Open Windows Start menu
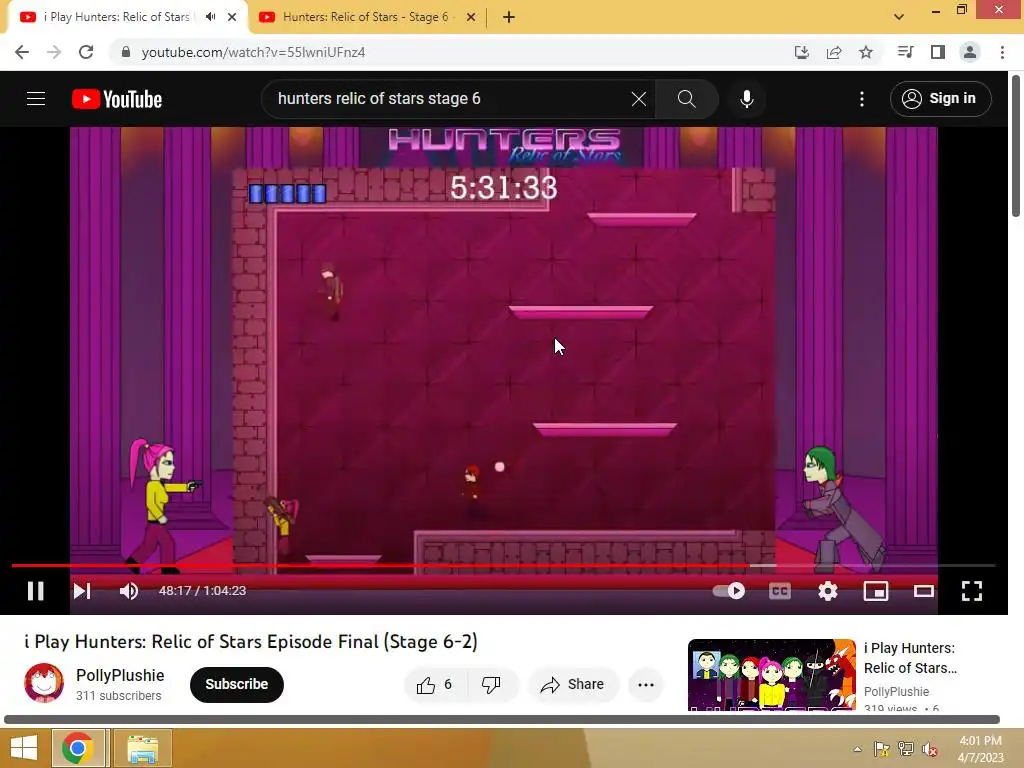Viewport: 1024px width, 768px height. pos(24,748)
